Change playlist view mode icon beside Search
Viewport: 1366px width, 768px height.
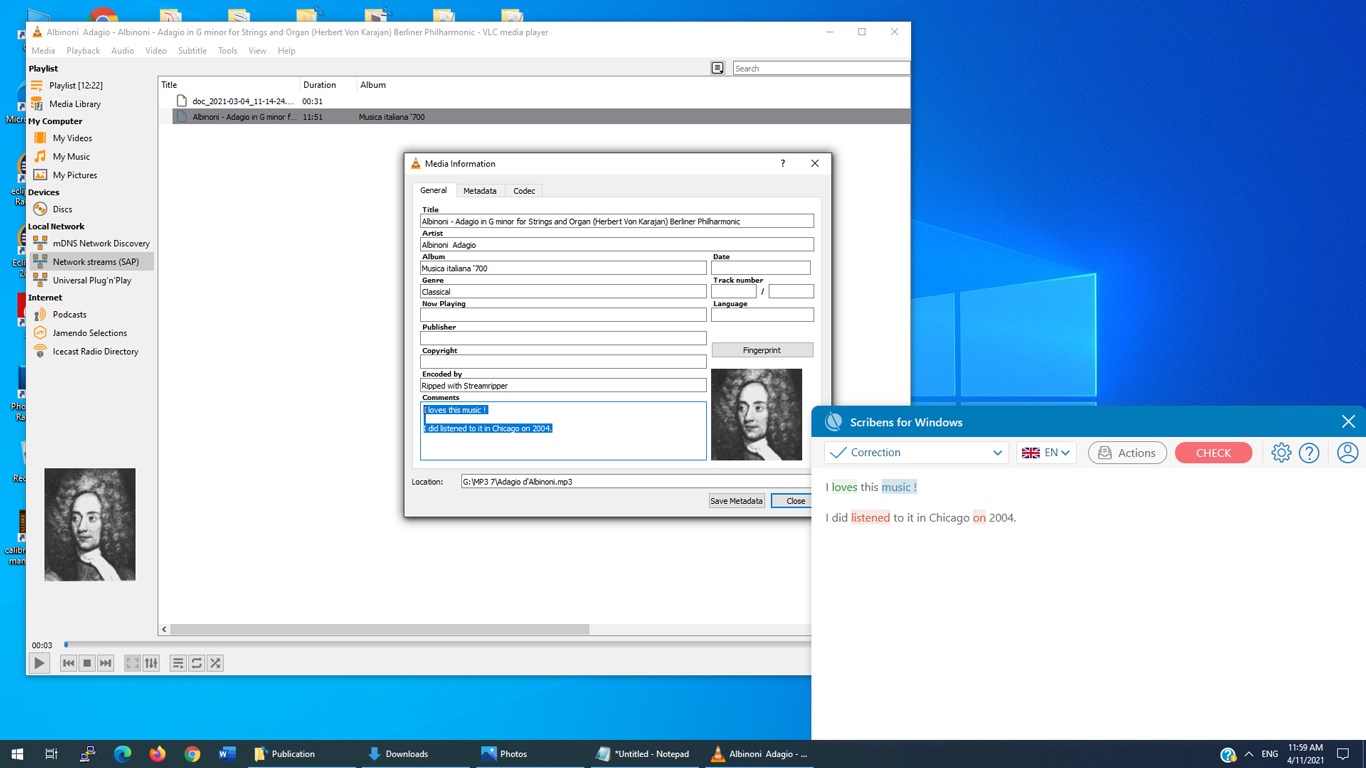point(718,68)
